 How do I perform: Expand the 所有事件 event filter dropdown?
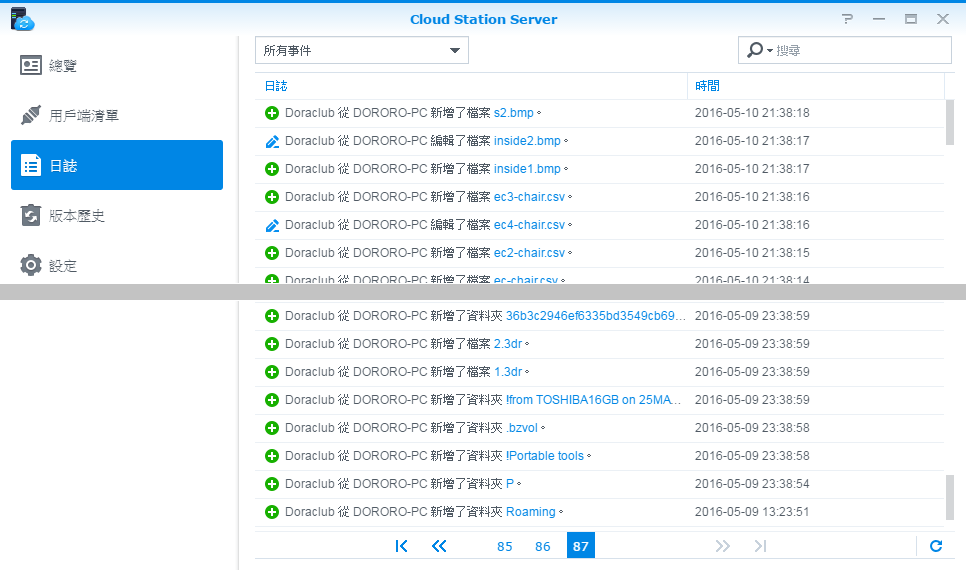tap(362, 50)
